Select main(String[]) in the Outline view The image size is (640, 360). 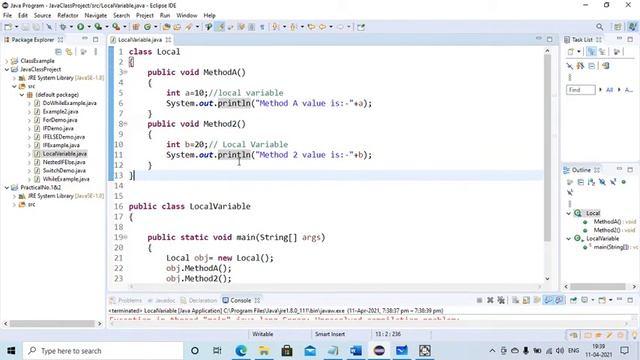tap(611, 247)
